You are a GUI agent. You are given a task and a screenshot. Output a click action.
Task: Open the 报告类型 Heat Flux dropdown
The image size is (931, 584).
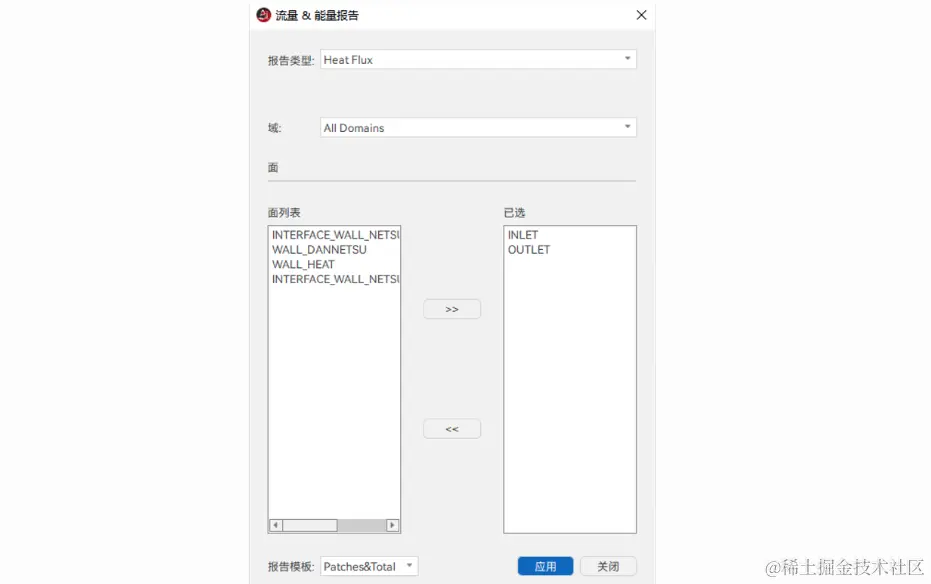click(478, 59)
